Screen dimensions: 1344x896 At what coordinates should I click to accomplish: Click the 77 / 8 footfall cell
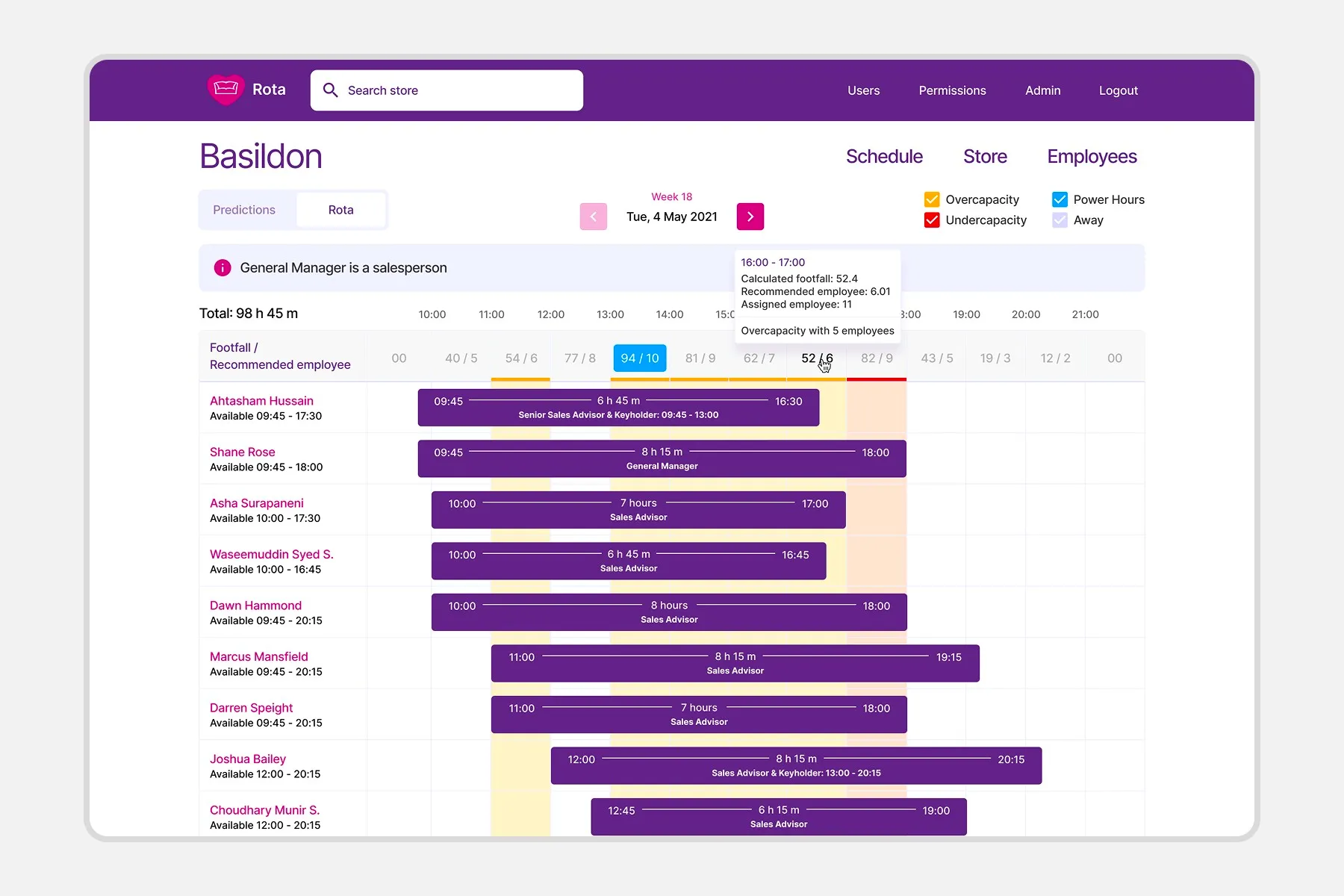[x=580, y=358]
